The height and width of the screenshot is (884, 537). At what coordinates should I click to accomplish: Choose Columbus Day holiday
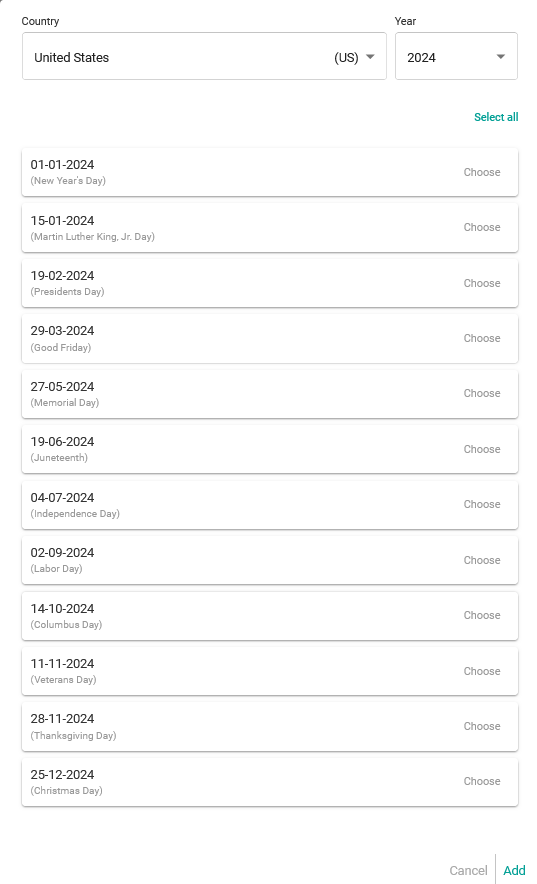pos(482,615)
